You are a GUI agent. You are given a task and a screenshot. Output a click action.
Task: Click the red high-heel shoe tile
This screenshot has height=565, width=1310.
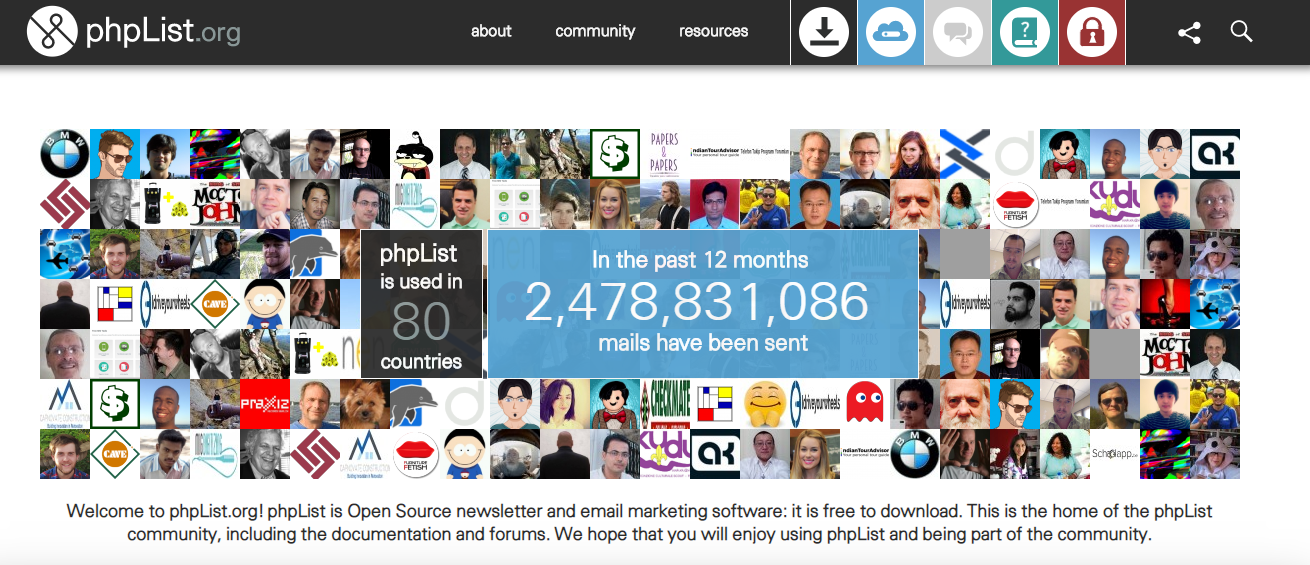1165,304
